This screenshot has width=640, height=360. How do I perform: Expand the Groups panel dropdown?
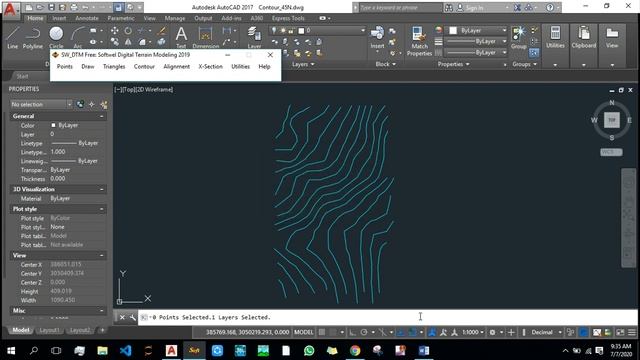point(524,64)
